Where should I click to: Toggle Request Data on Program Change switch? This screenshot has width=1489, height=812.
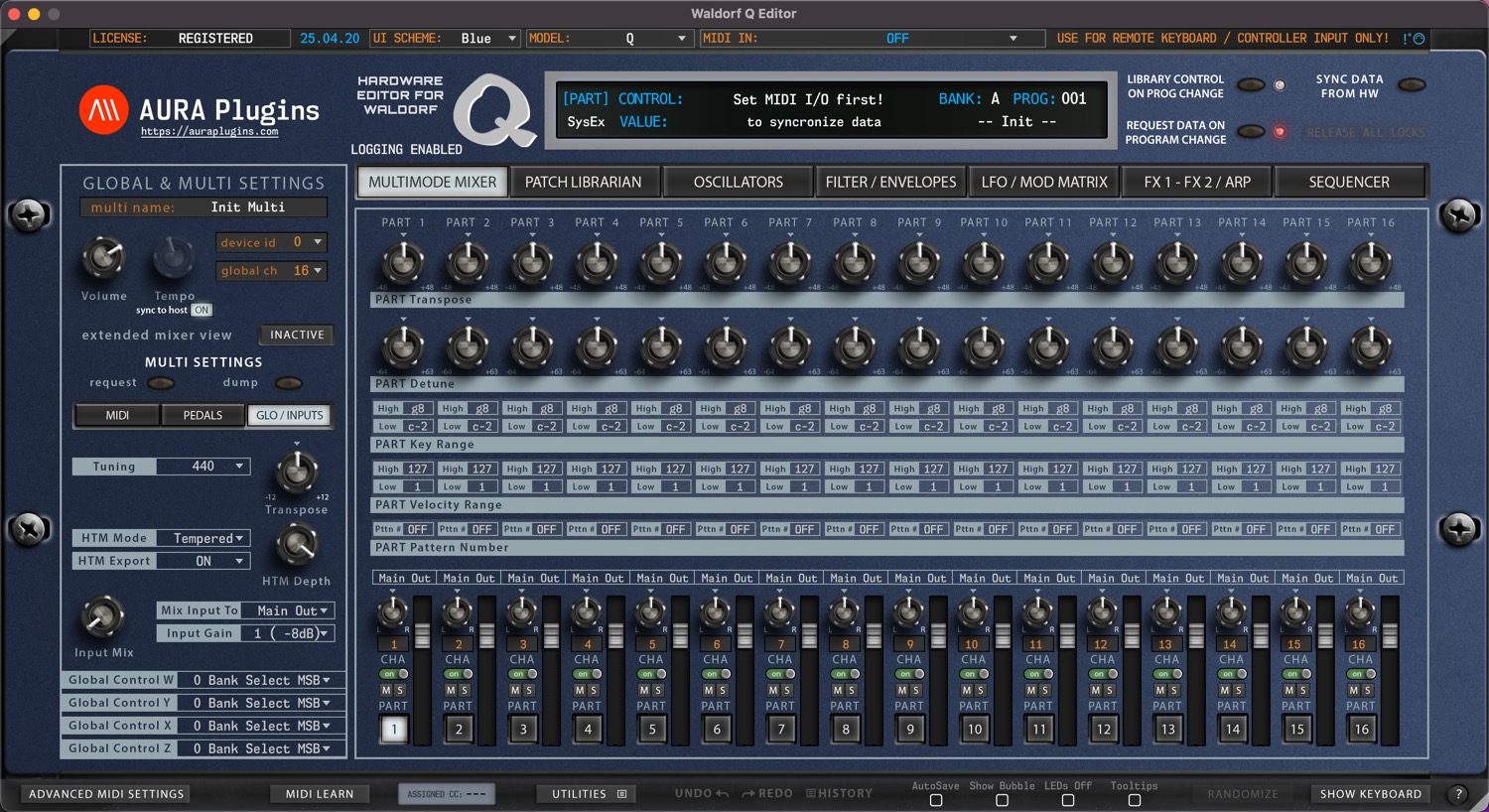(x=1251, y=131)
